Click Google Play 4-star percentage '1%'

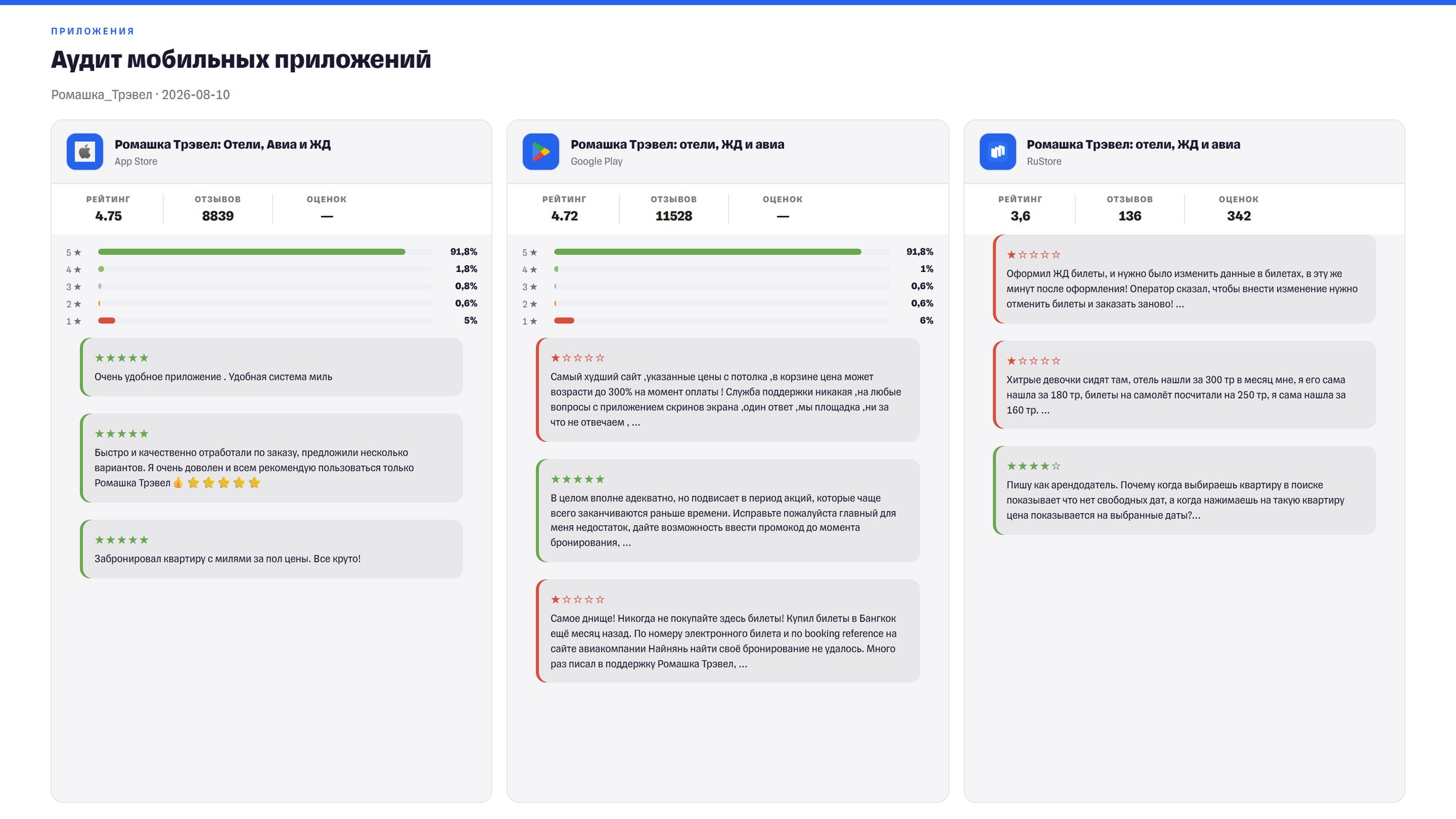[927, 269]
